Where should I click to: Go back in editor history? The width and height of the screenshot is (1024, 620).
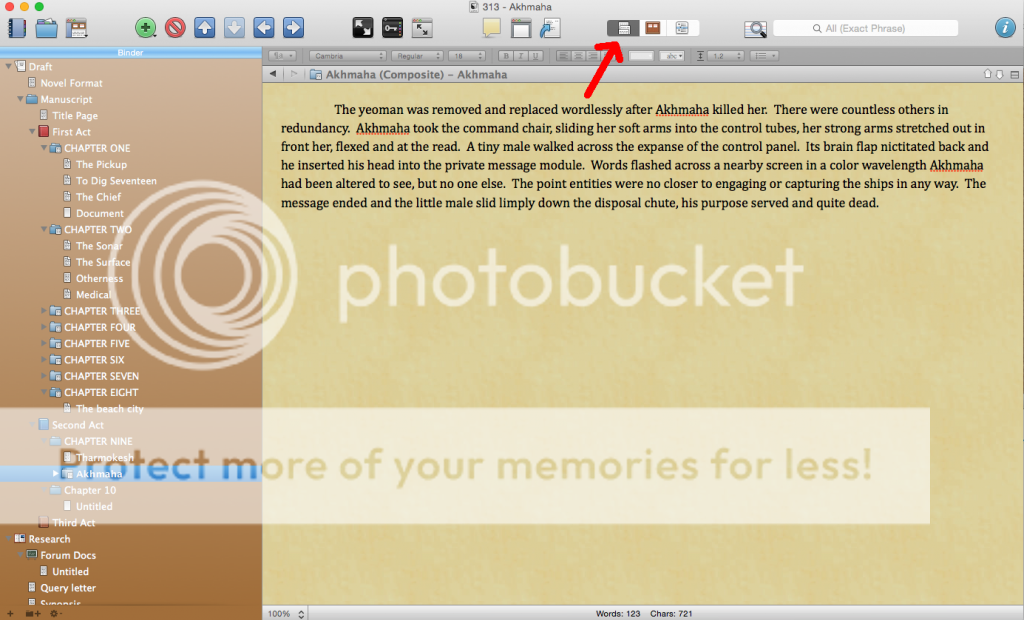pyautogui.click(x=273, y=74)
